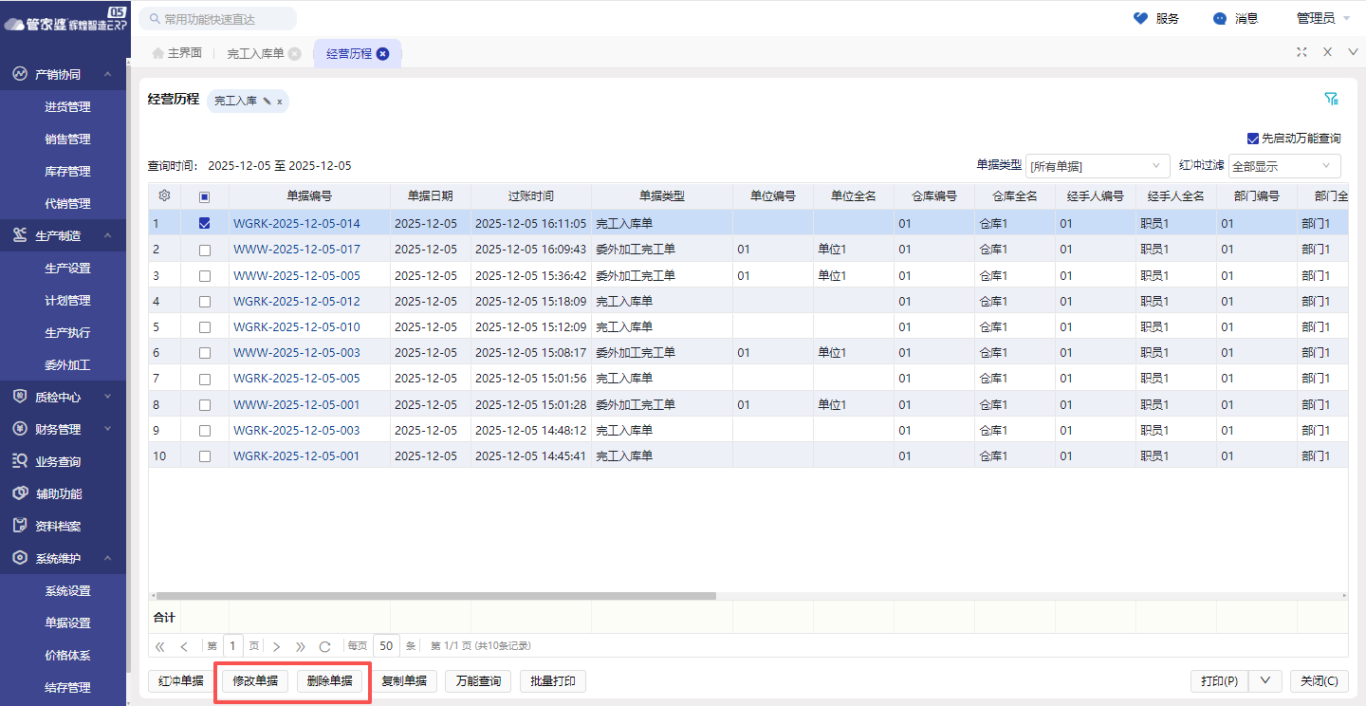The image size is (1366, 706).
Task: Jump to the last page in the pager
Action: [301, 646]
